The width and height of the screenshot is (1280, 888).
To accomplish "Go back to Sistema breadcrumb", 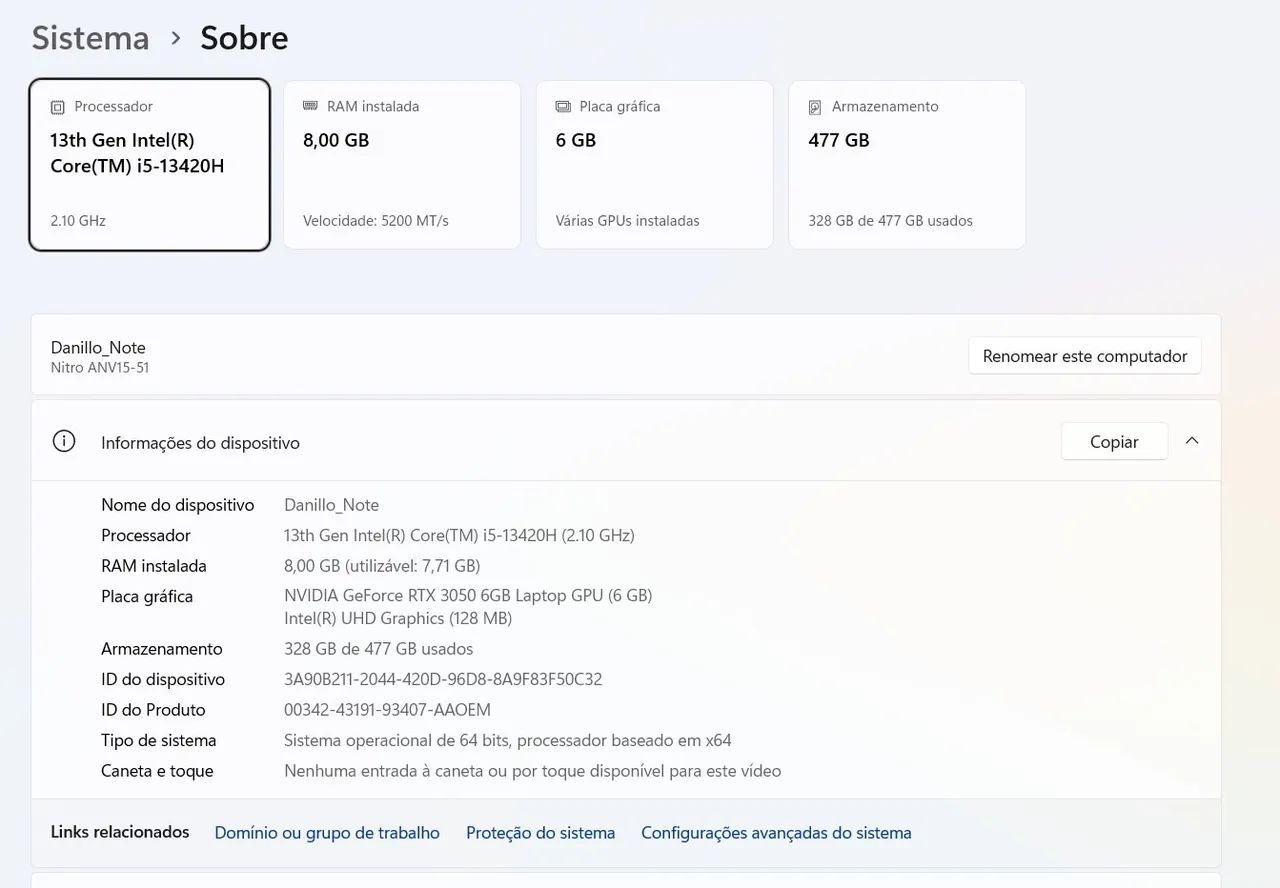I will pyautogui.click(x=90, y=38).
